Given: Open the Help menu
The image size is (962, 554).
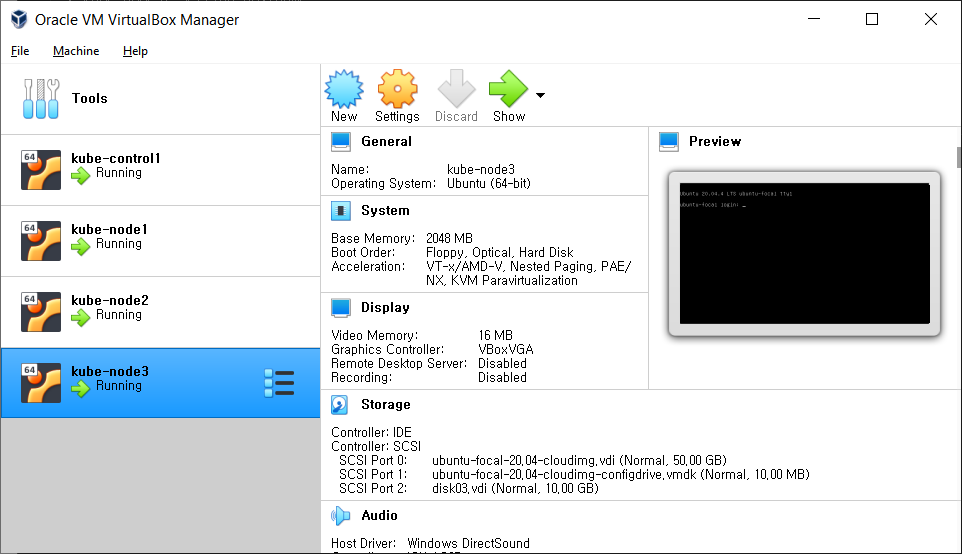Looking at the screenshot, I should pos(135,51).
